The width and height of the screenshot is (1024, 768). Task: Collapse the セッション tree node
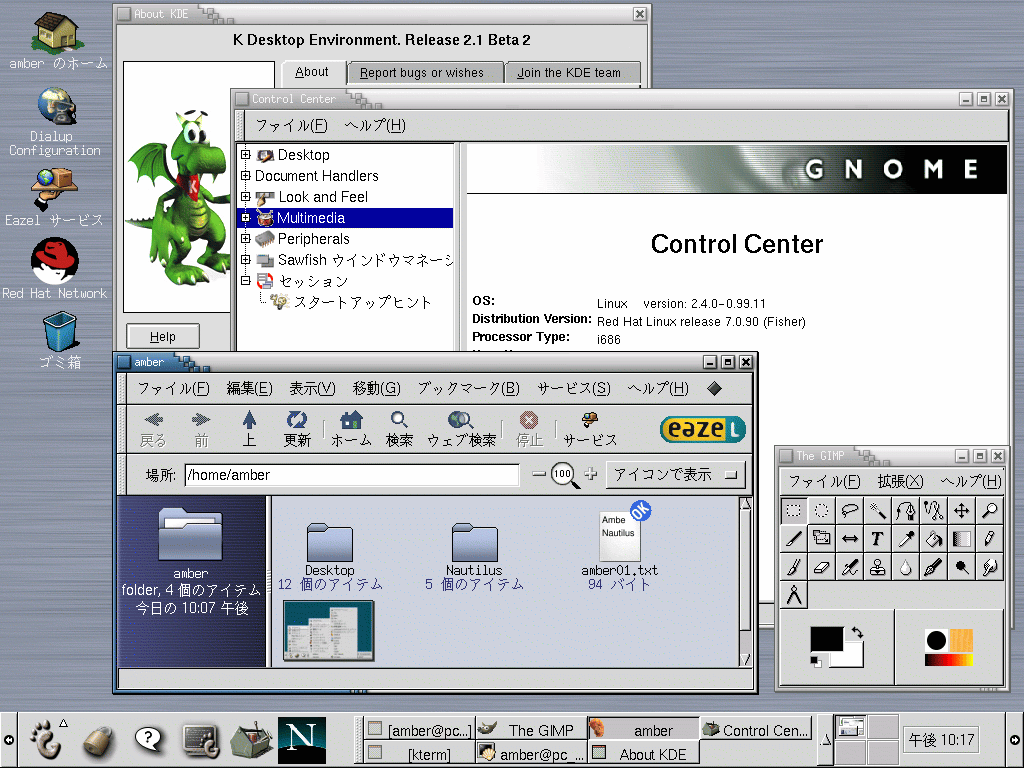[246, 281]
